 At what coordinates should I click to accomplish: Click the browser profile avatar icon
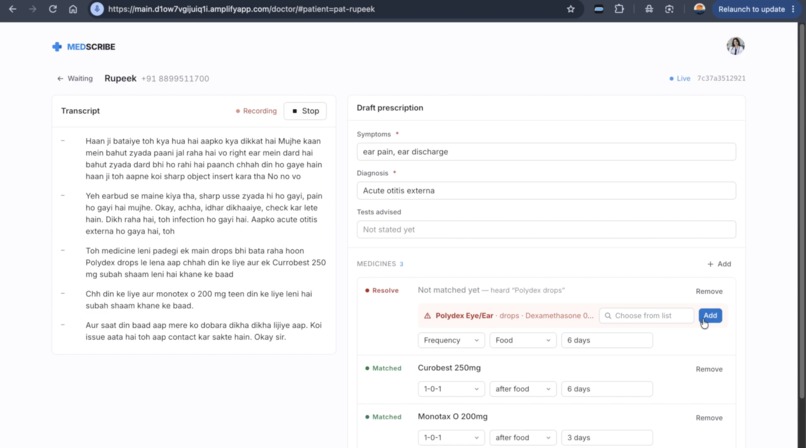pos(699,9)
